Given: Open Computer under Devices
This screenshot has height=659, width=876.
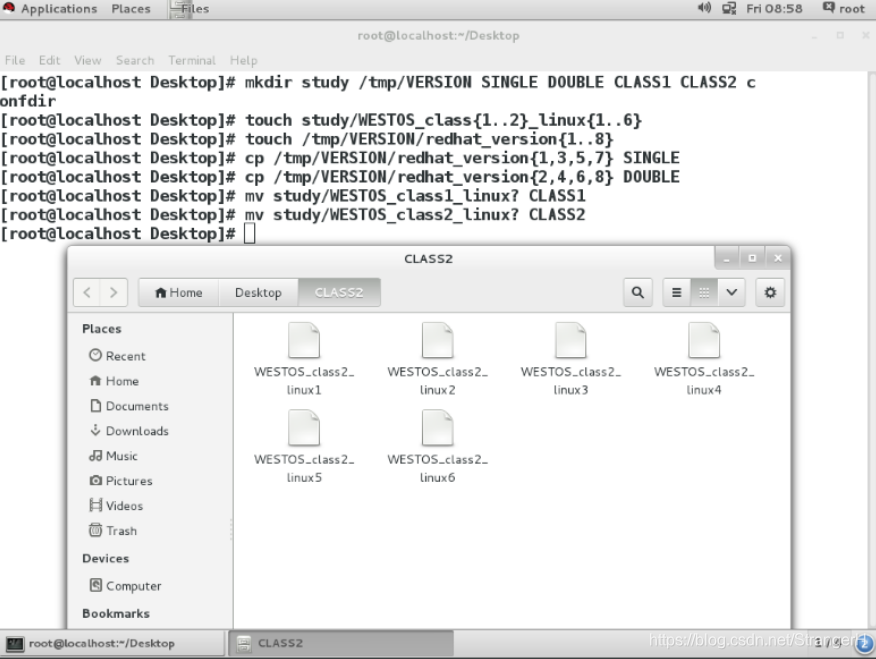Looking at the screenshot, I should pos(134,586).
